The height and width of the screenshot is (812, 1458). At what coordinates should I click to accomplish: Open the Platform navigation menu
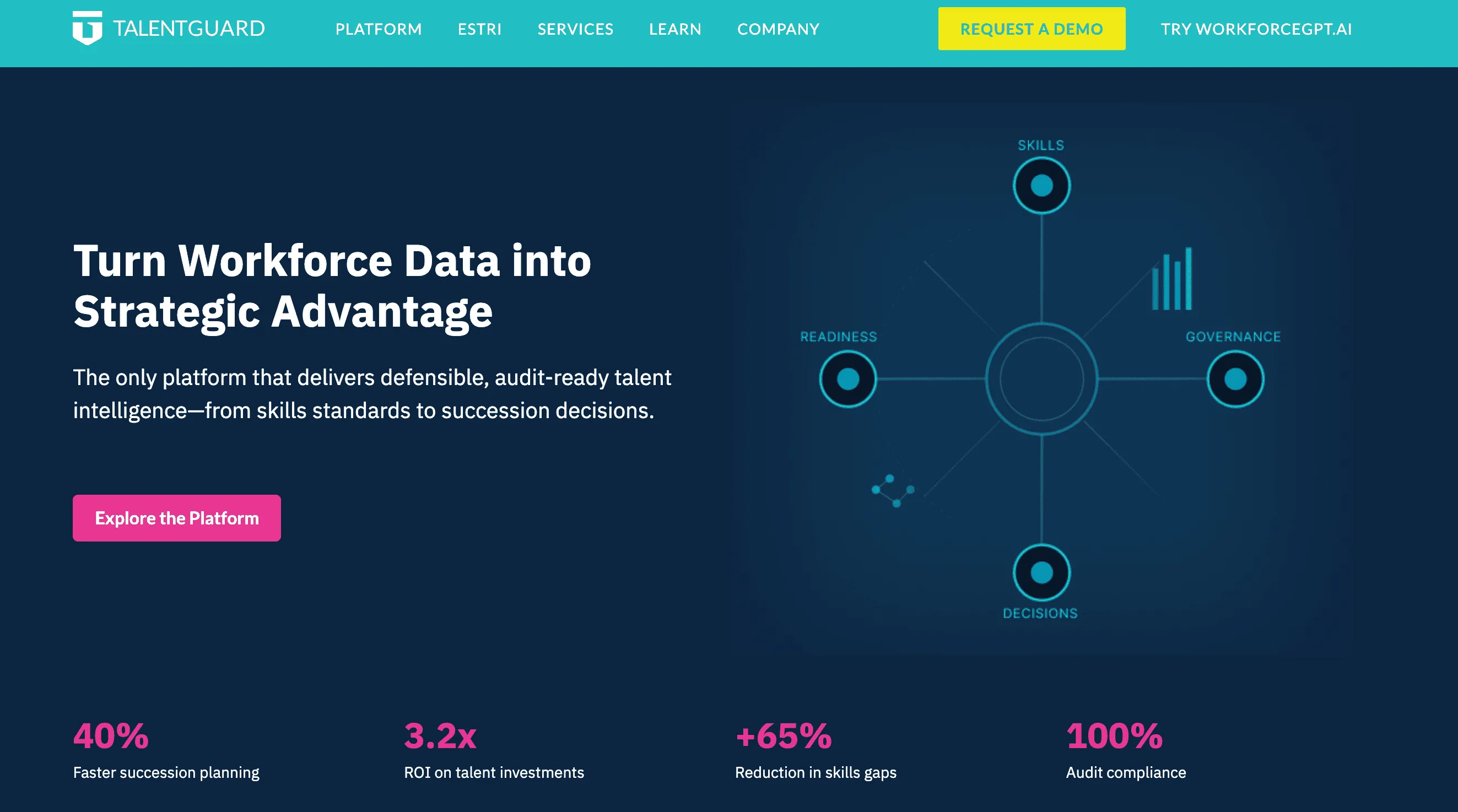tap(379, 29)
